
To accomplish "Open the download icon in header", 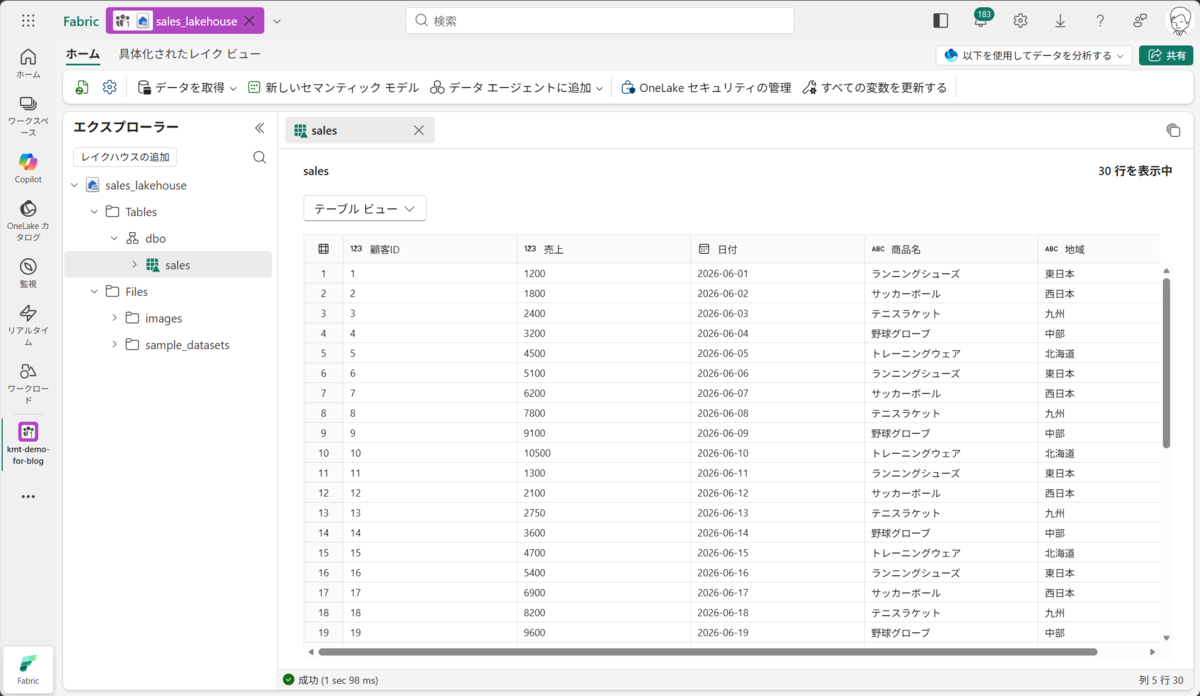I will point(1060,21).
